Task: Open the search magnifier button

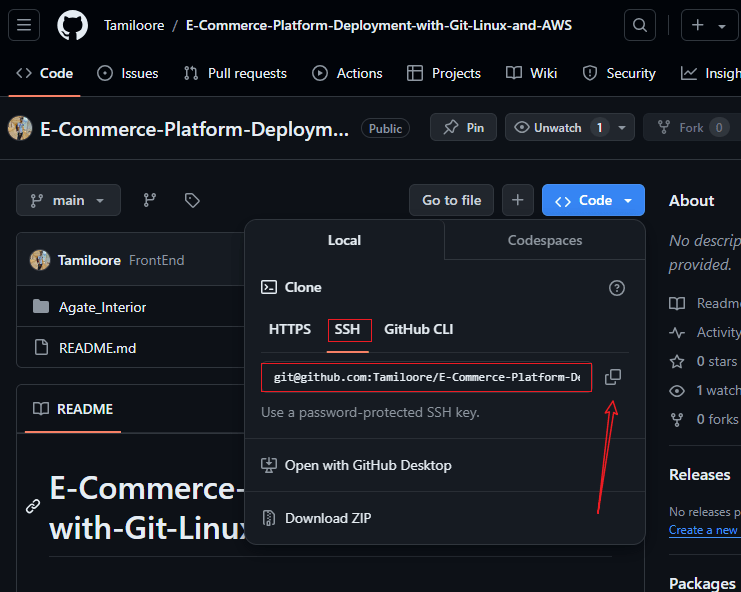Action: [x=640, y=25]
